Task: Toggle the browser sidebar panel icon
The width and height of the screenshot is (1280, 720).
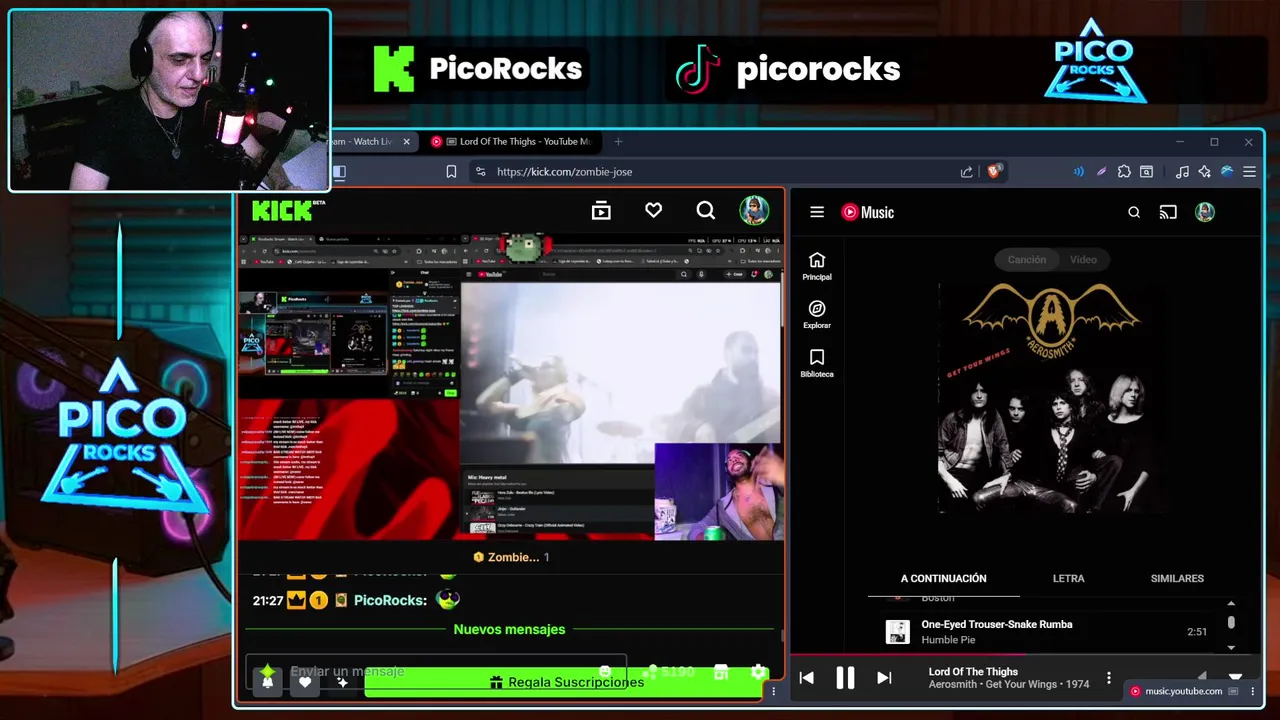Action: point(339,172)
